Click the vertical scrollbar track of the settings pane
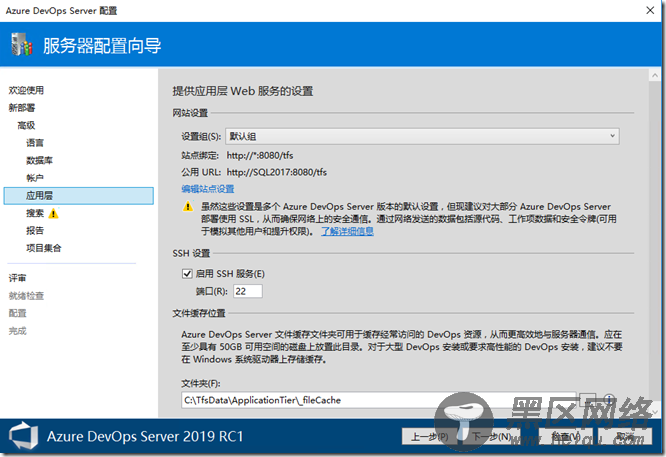Viewport: 666px width, 457px height. tap(655, 242)
